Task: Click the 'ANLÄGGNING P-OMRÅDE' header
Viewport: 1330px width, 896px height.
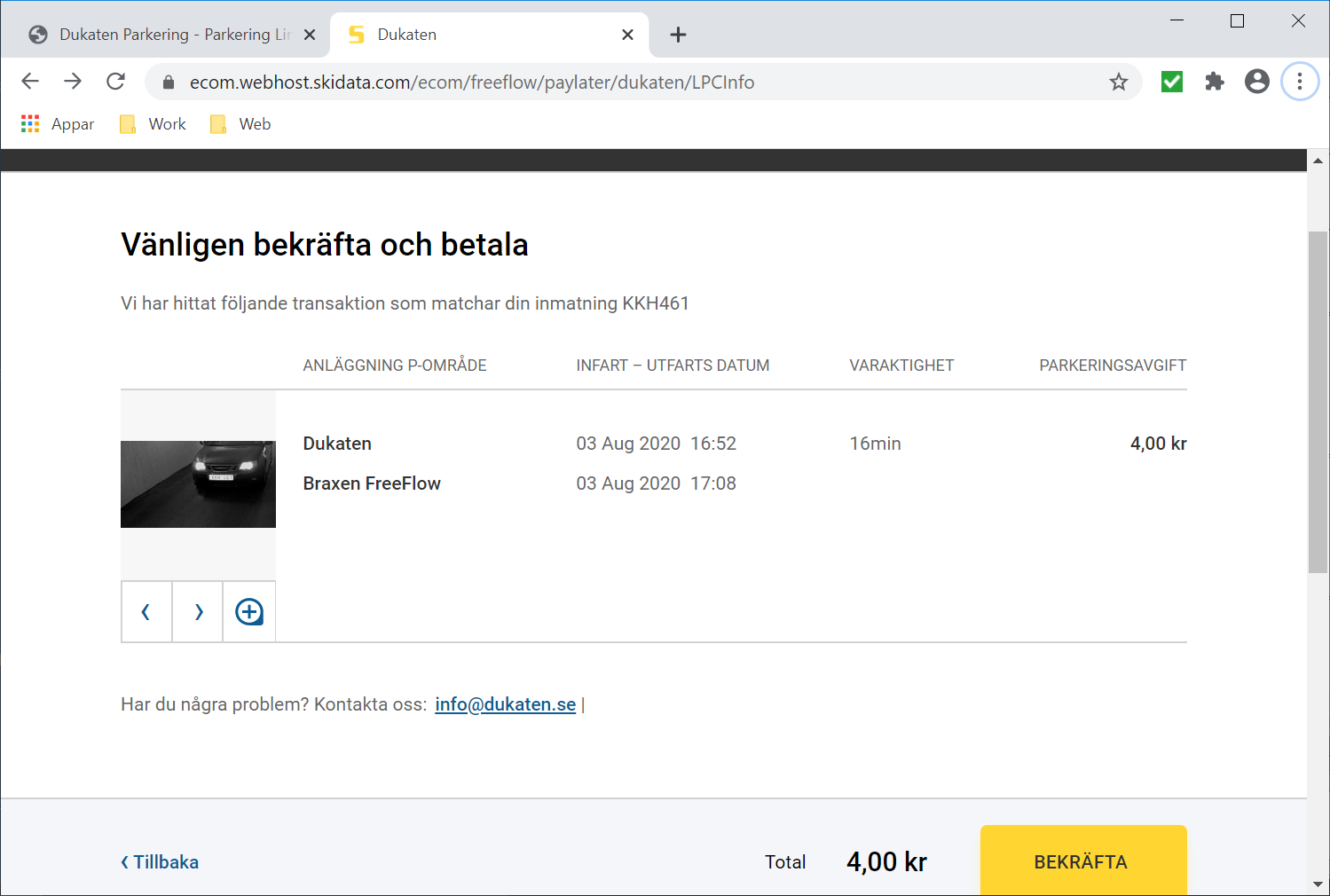Action: pyautogui.click(x=395, y=365)
